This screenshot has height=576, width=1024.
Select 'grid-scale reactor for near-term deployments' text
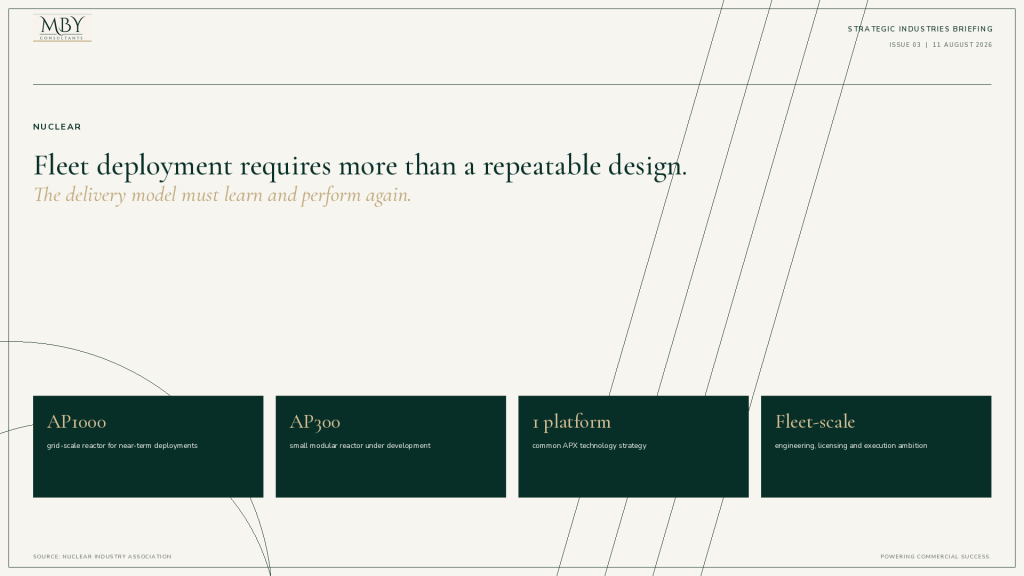click(x=122, y=445)
